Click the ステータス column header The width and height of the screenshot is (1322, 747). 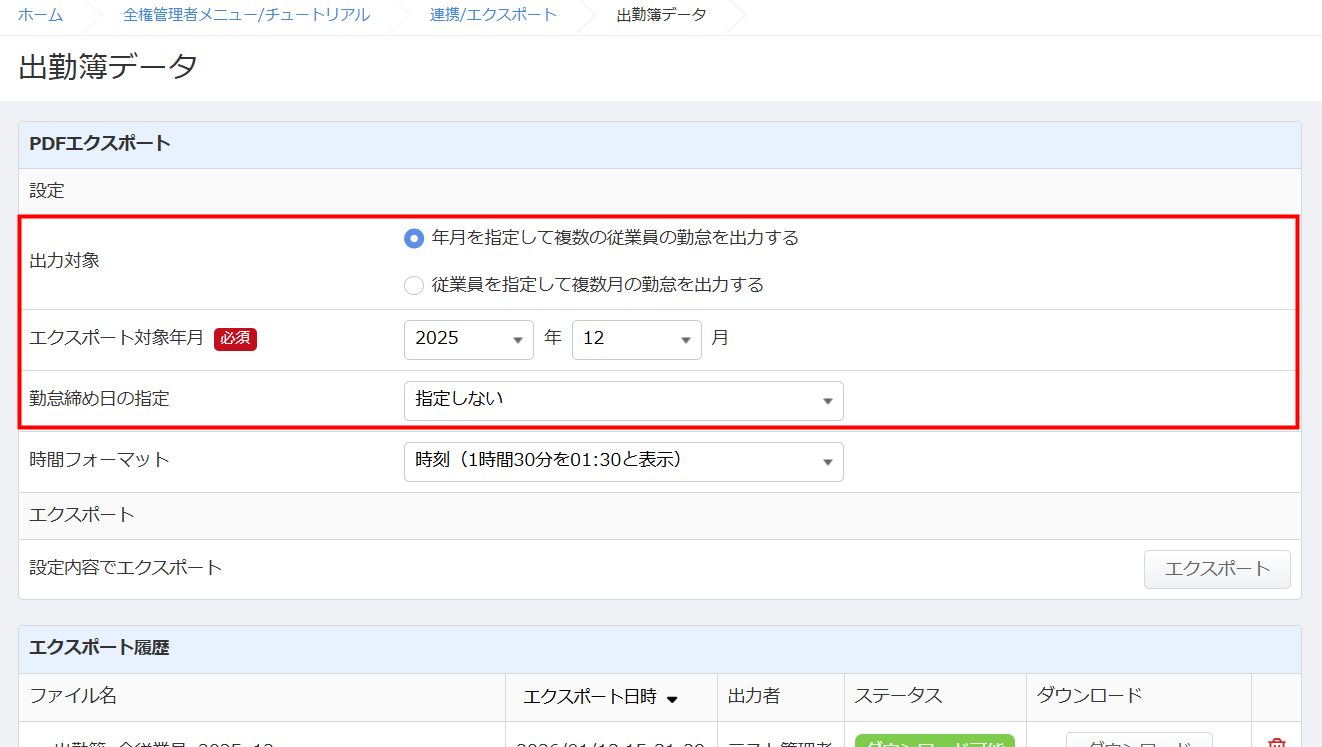click(x=899, y=696)
